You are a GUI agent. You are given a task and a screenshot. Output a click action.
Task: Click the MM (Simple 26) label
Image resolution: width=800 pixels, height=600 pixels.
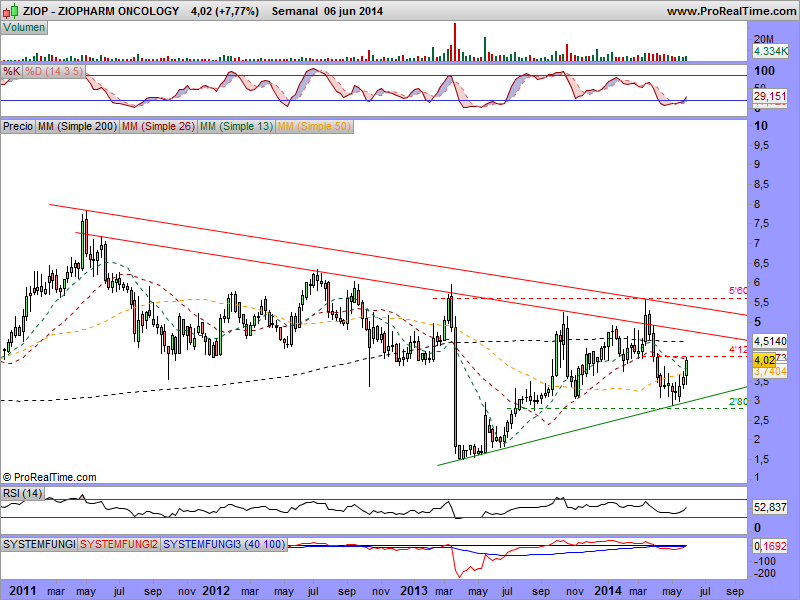pyautogui.click(x=158, y=127)
